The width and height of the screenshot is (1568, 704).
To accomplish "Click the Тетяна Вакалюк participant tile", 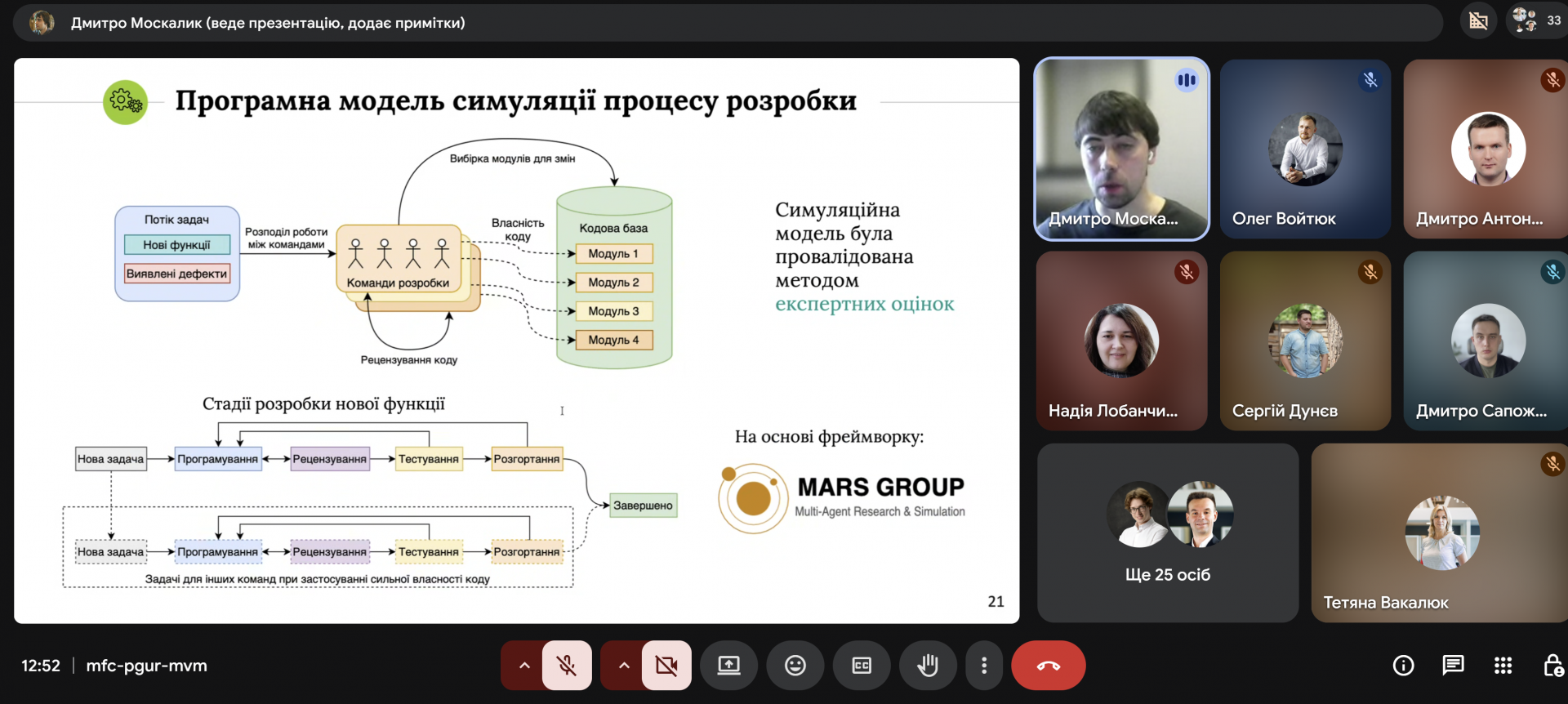I will (1439, 532).
